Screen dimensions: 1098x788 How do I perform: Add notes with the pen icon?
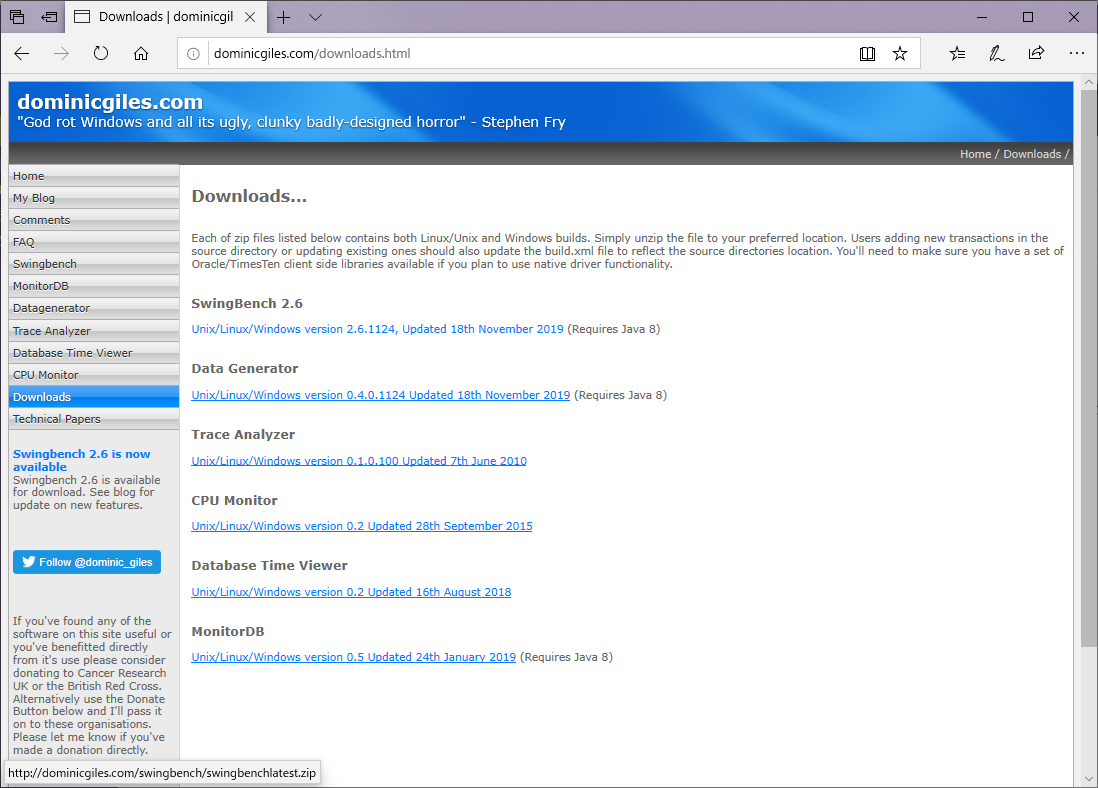pyautogui.click(x=996, y=53)
